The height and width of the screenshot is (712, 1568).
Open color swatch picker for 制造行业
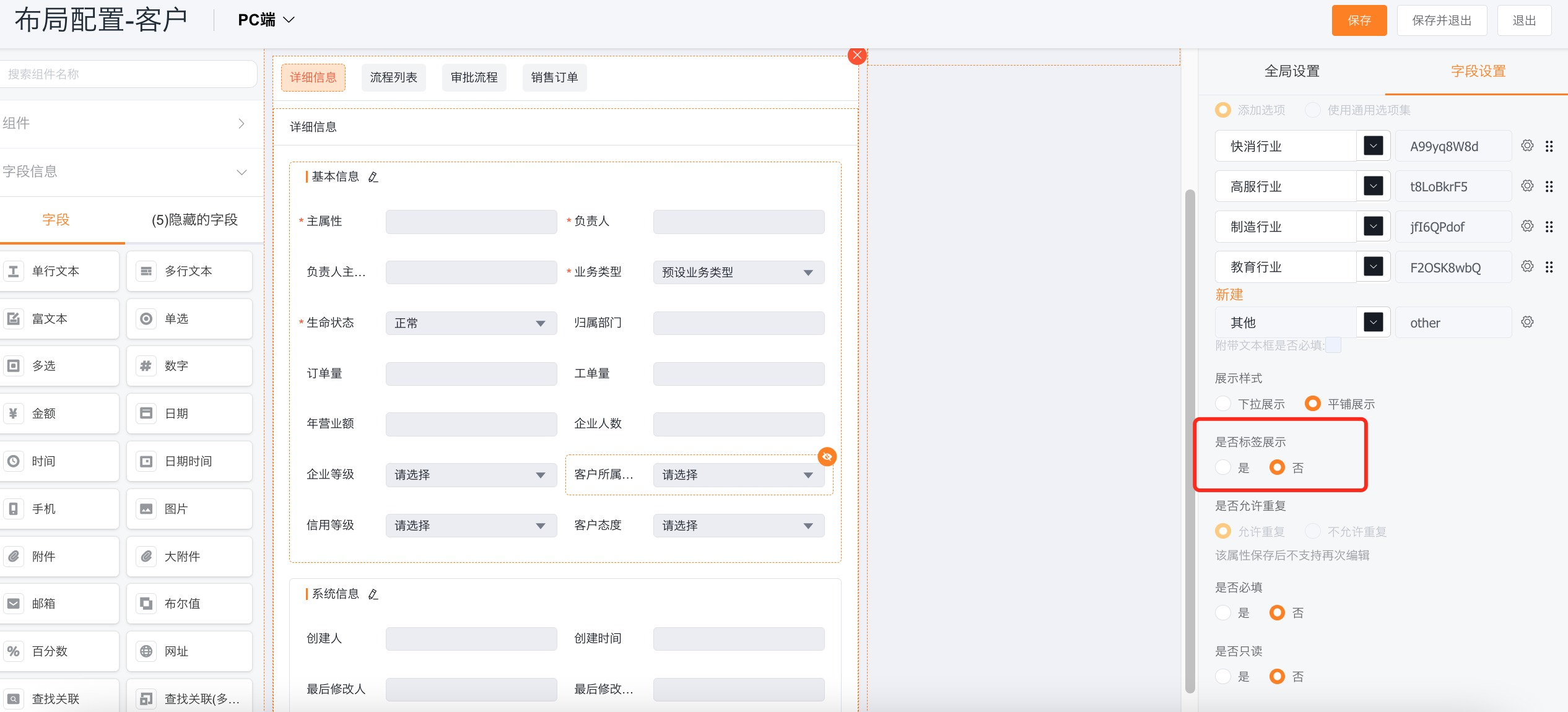[x=1373, y=226]
